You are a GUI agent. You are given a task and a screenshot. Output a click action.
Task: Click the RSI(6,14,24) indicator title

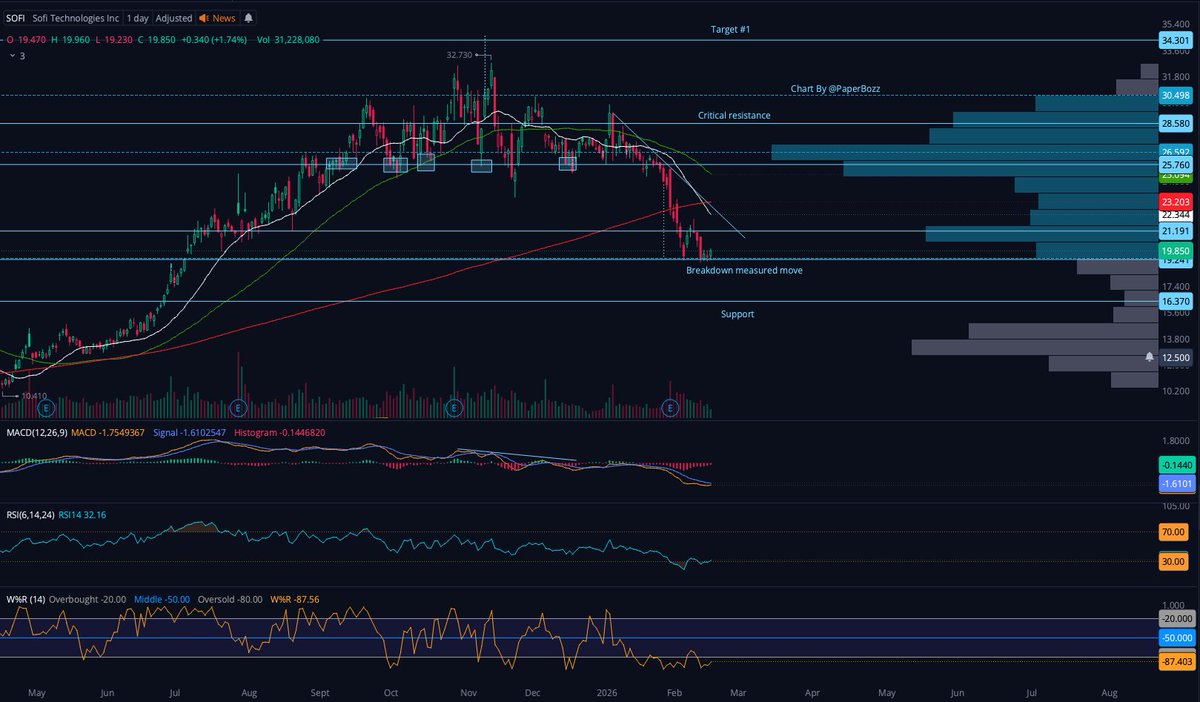30,515
